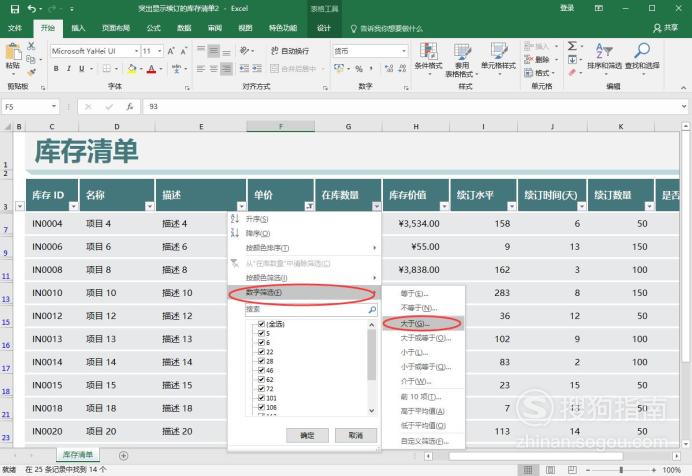692x476 pixels.
Task: Click the zoom slider handle
Action: (621, 470)
